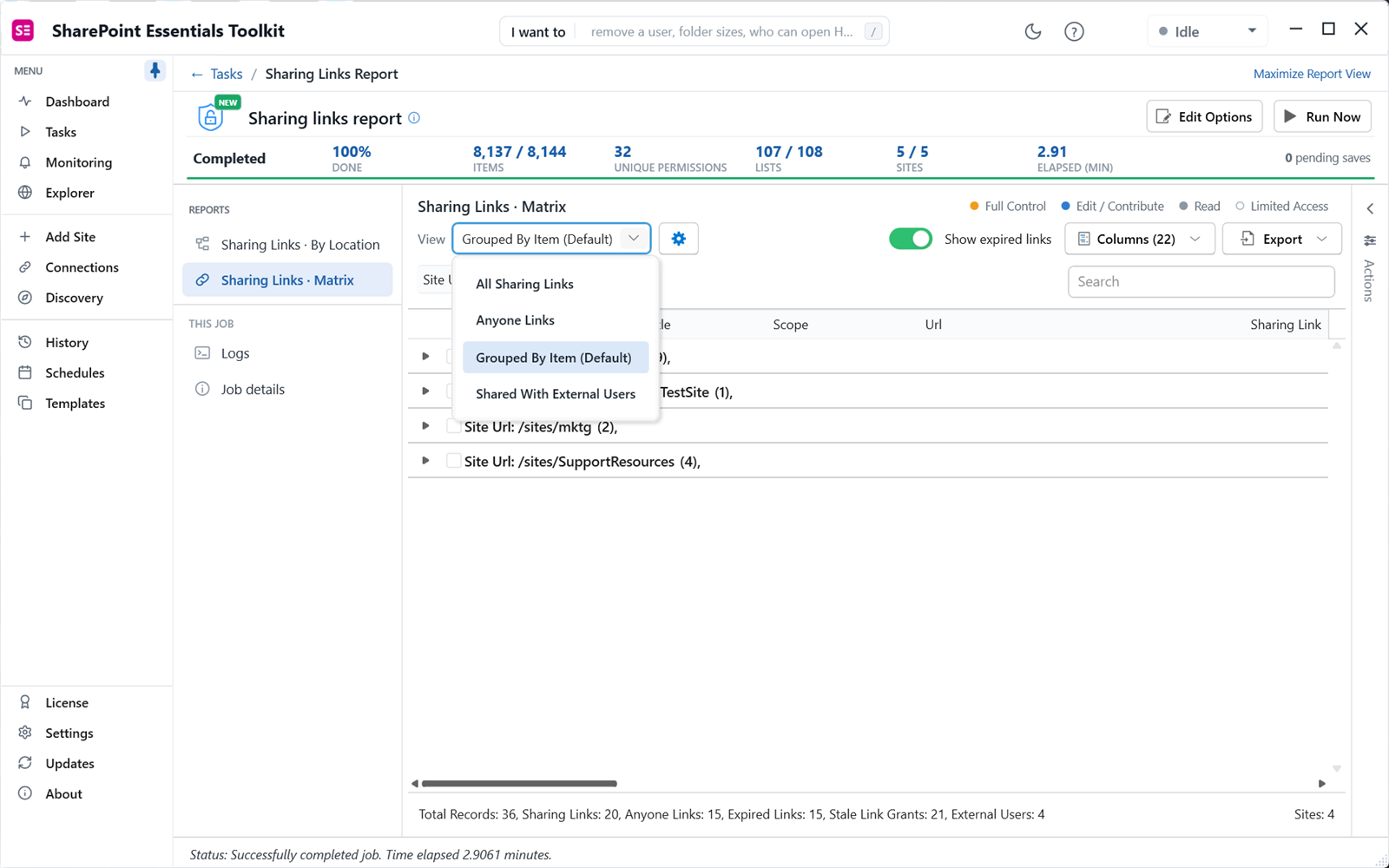Select Shared With External Users option
Viewport: 1389px width, 868px height.
coord(556,394)
